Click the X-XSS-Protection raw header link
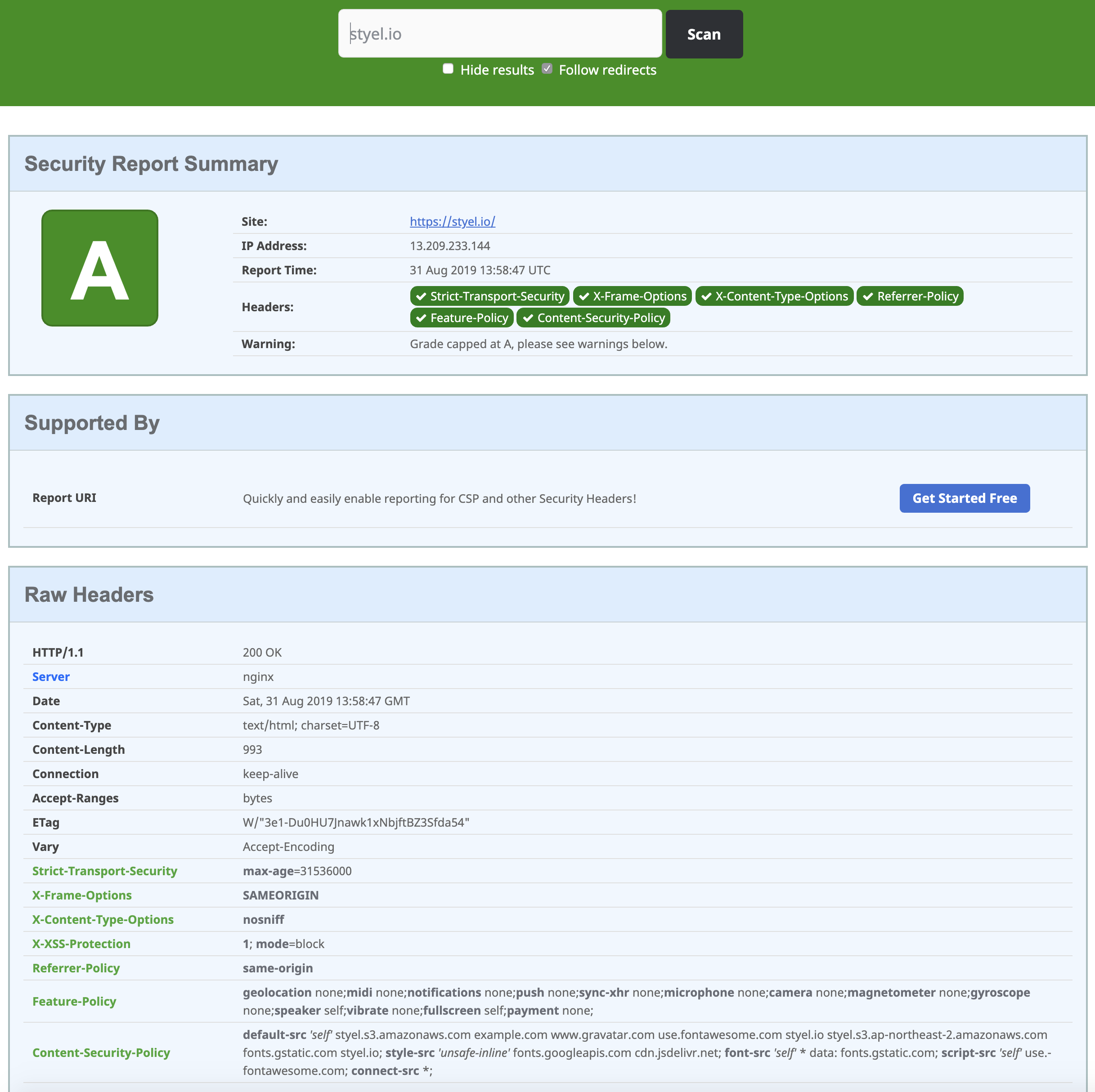The width and height of the screenshot is (1095, 1092). [81, 944]
